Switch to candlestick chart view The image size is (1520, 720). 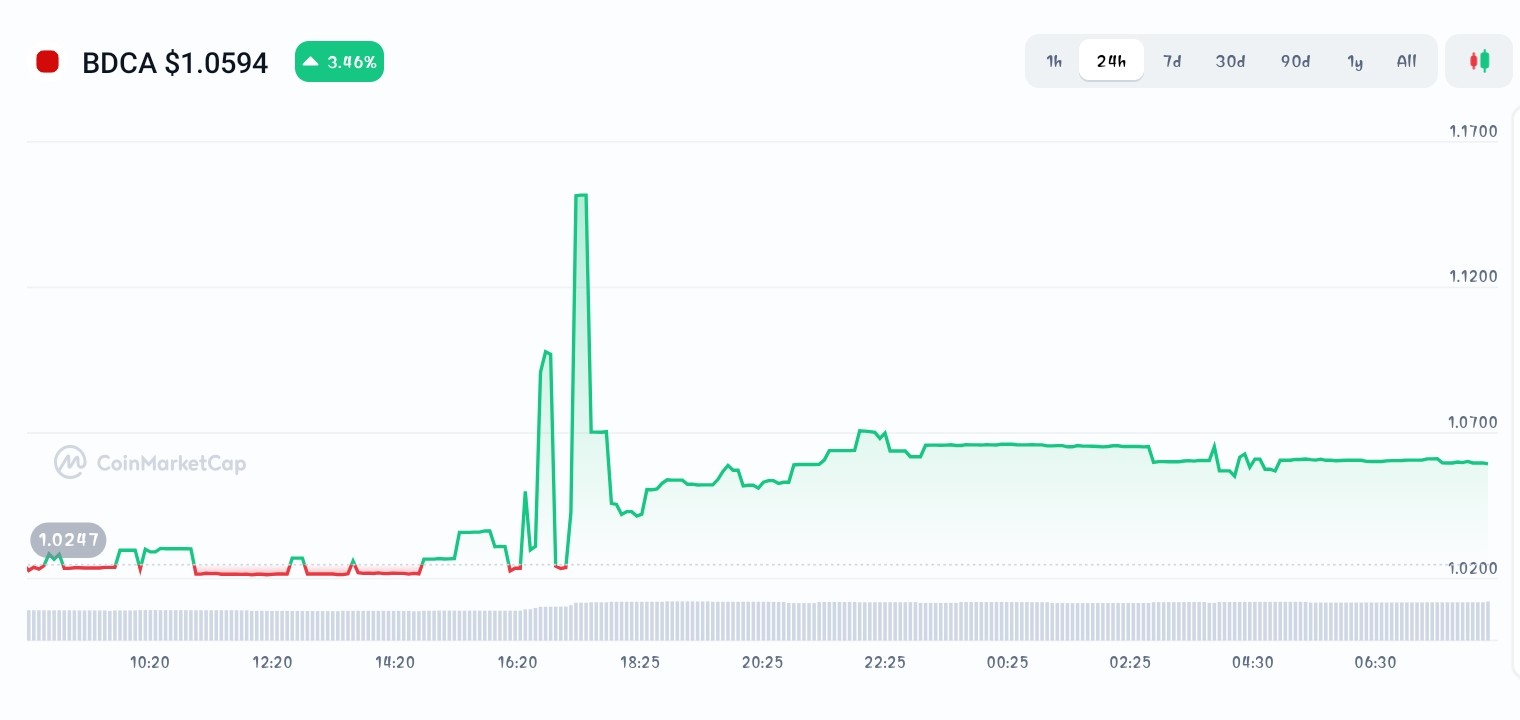[1479, 61]
